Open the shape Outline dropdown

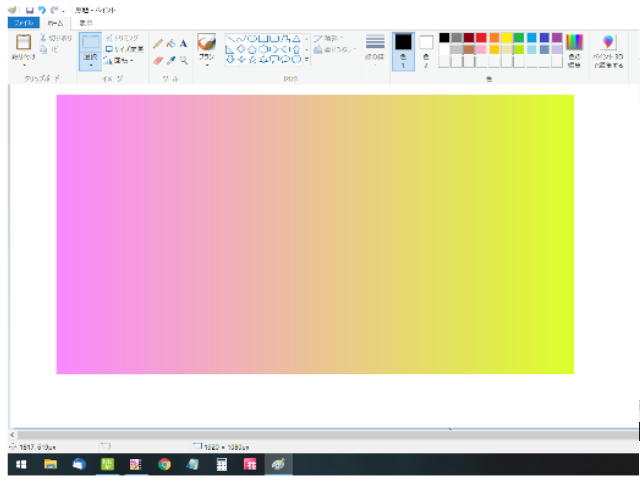click(328, 38)
